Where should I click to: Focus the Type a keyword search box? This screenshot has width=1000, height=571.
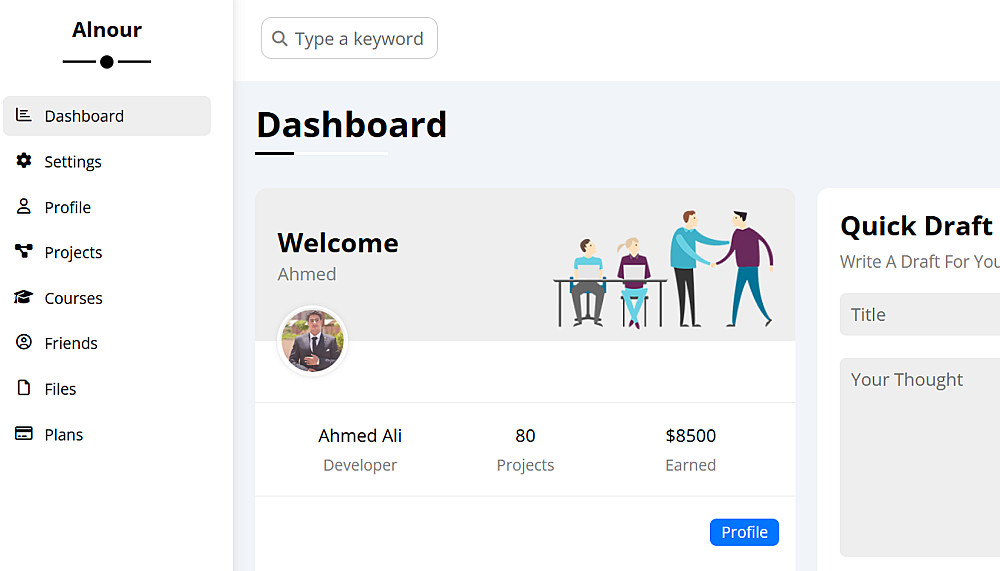click(x=359, y=39)
